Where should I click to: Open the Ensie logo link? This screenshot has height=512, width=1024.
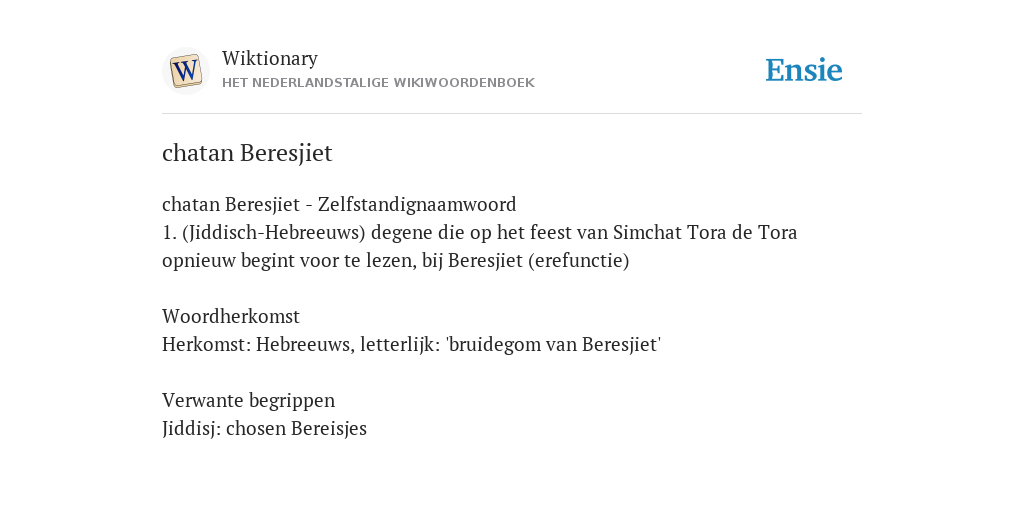point(804,71)
